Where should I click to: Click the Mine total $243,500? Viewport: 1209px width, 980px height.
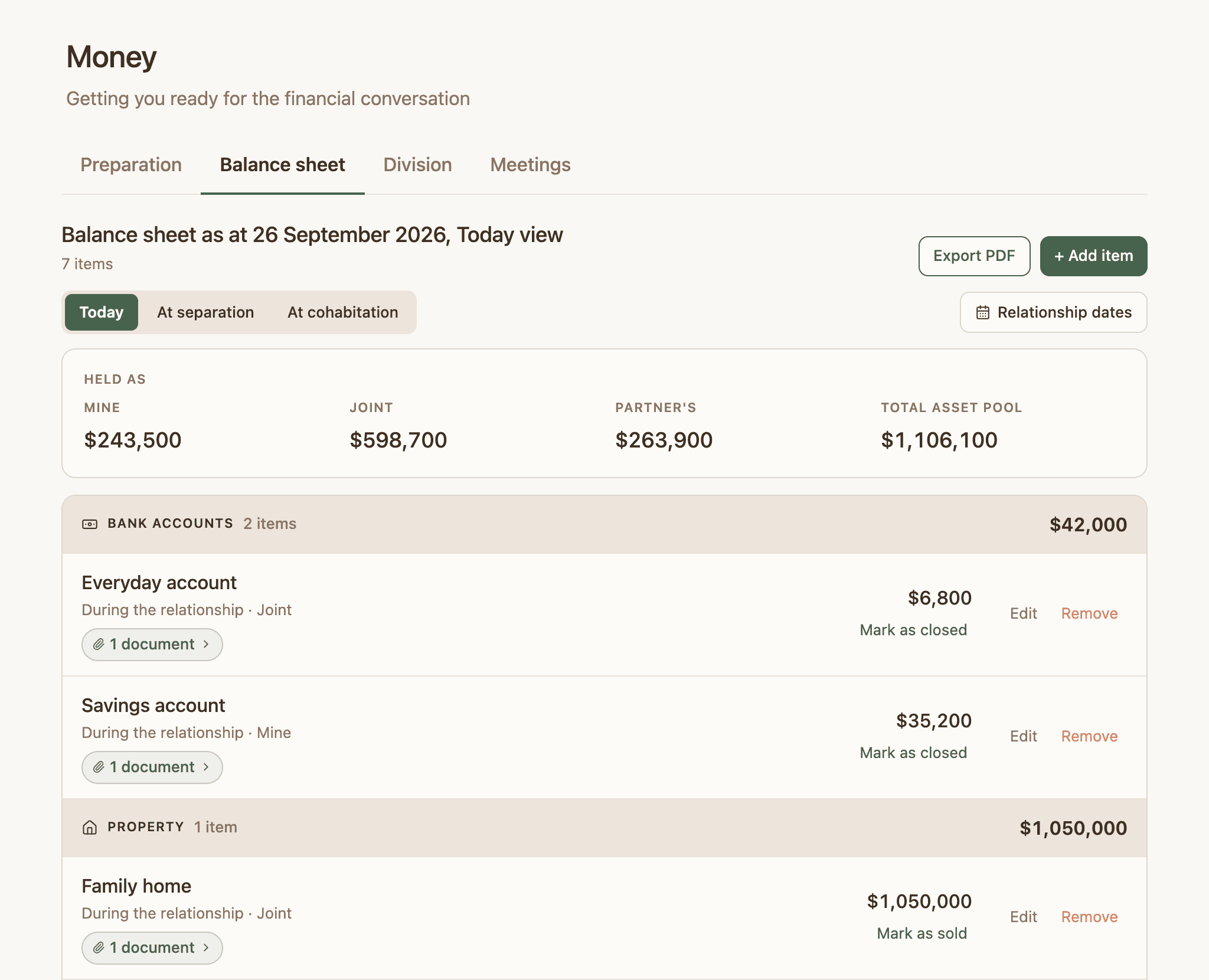click(133, 440)
